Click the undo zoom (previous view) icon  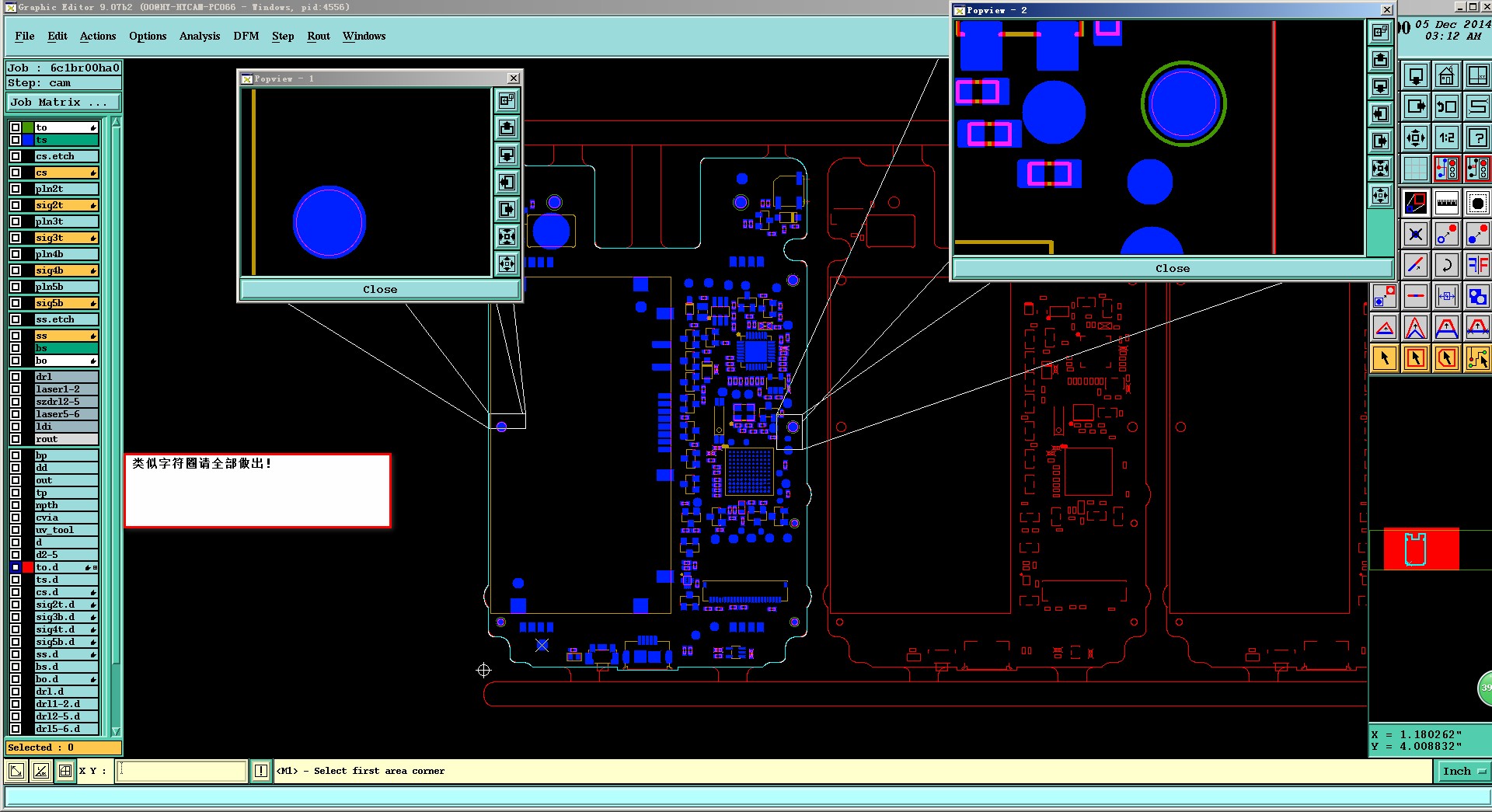(1446, 107)
